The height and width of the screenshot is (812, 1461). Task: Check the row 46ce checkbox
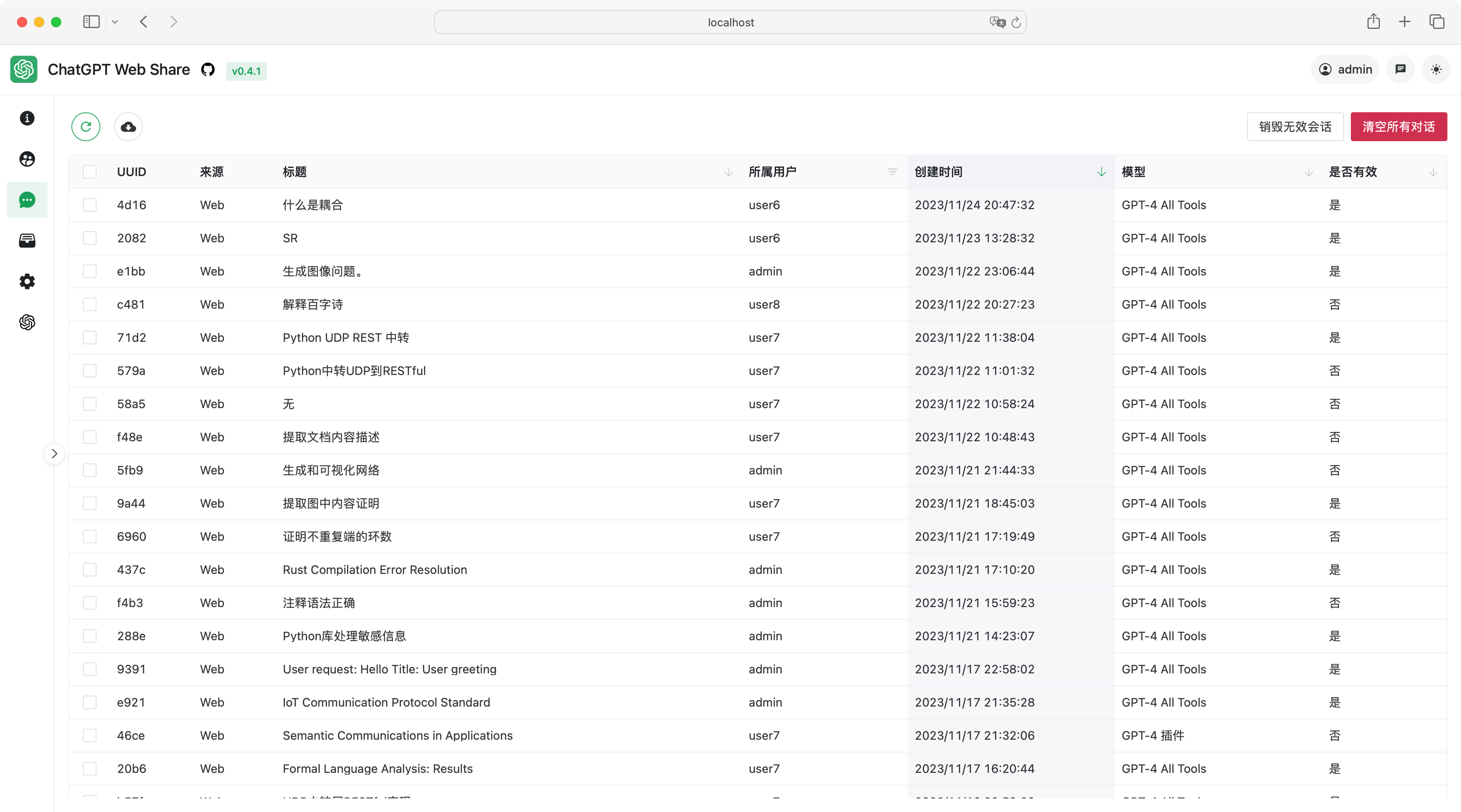90,735
